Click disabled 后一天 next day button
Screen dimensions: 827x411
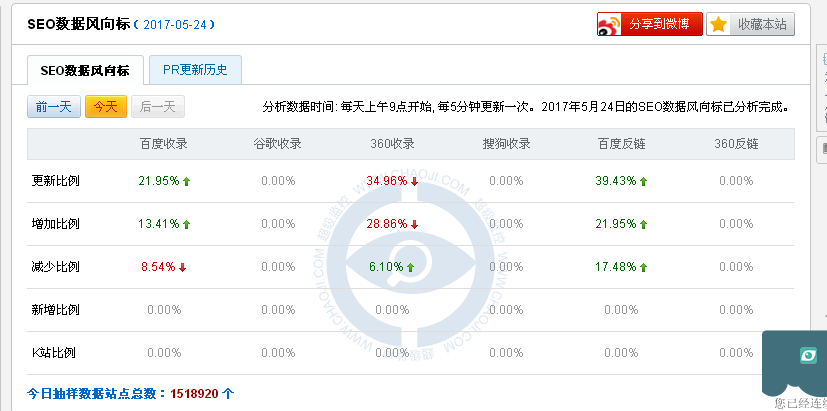[158, 107]
